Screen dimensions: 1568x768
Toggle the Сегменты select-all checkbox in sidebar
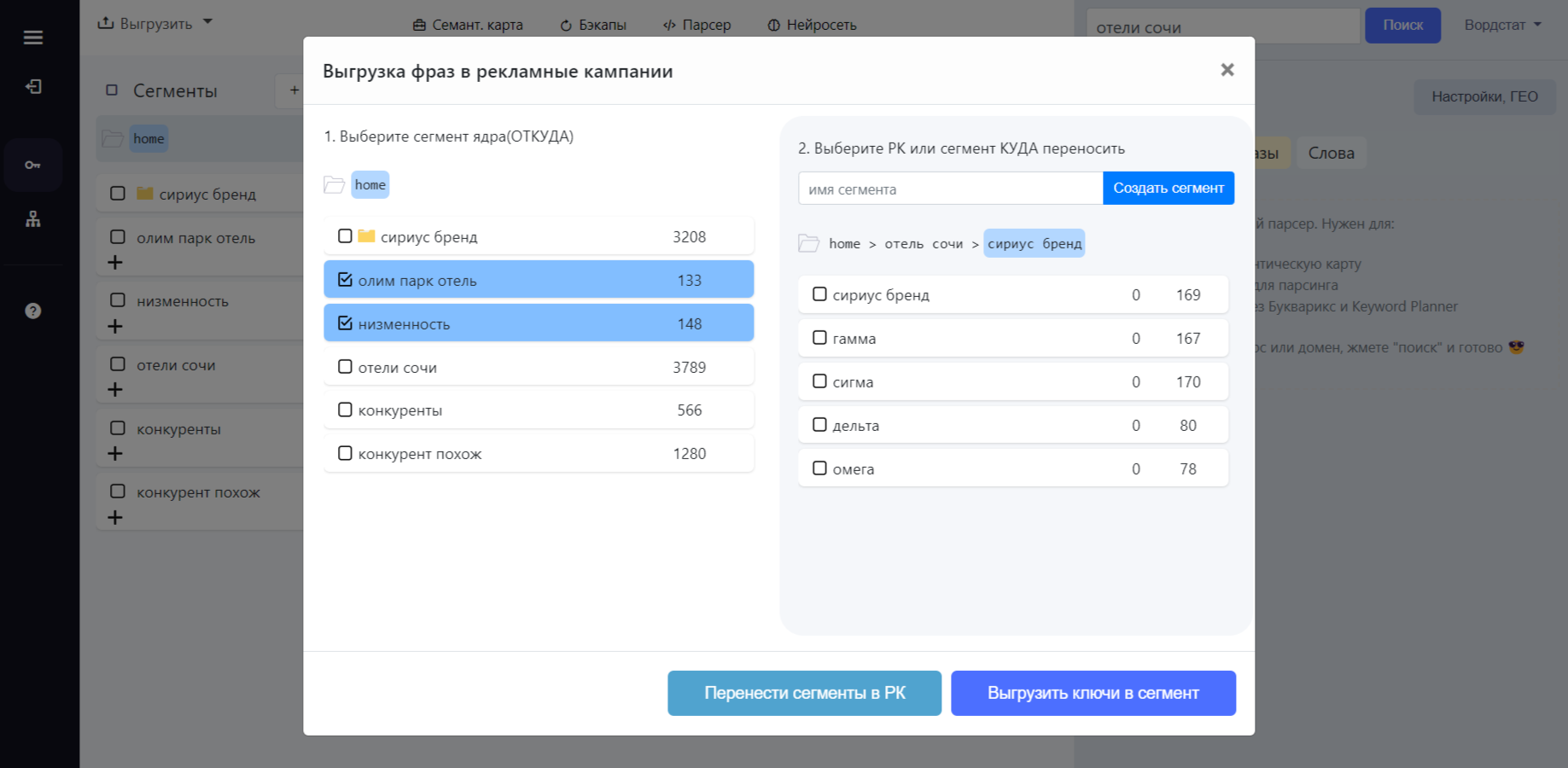(112, 90)
